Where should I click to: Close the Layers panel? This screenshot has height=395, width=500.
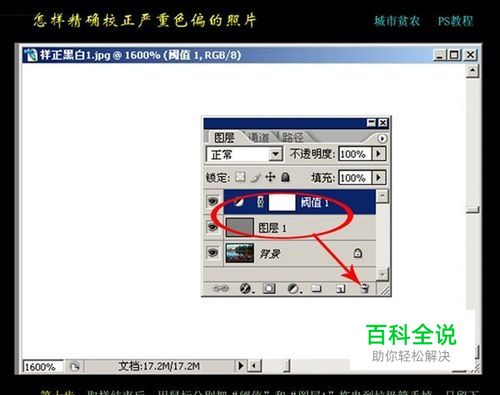(383, 123)
